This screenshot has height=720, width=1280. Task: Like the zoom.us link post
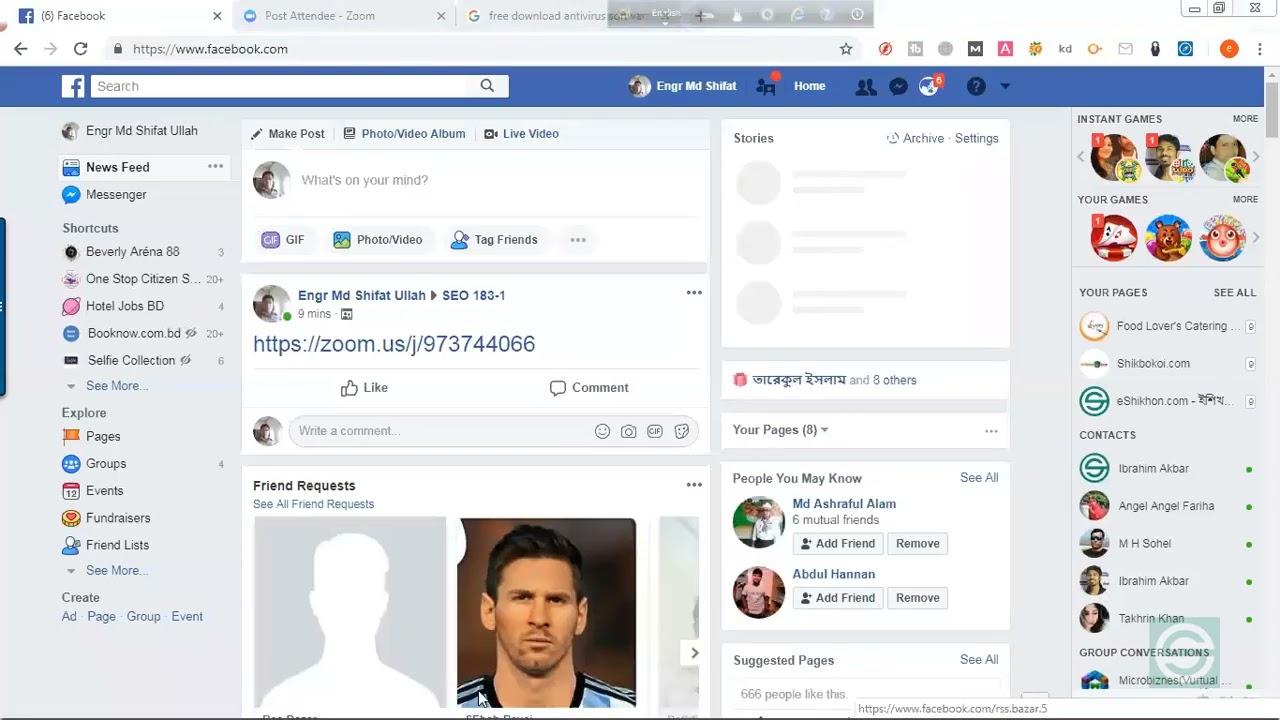click(x=364, y=388)
